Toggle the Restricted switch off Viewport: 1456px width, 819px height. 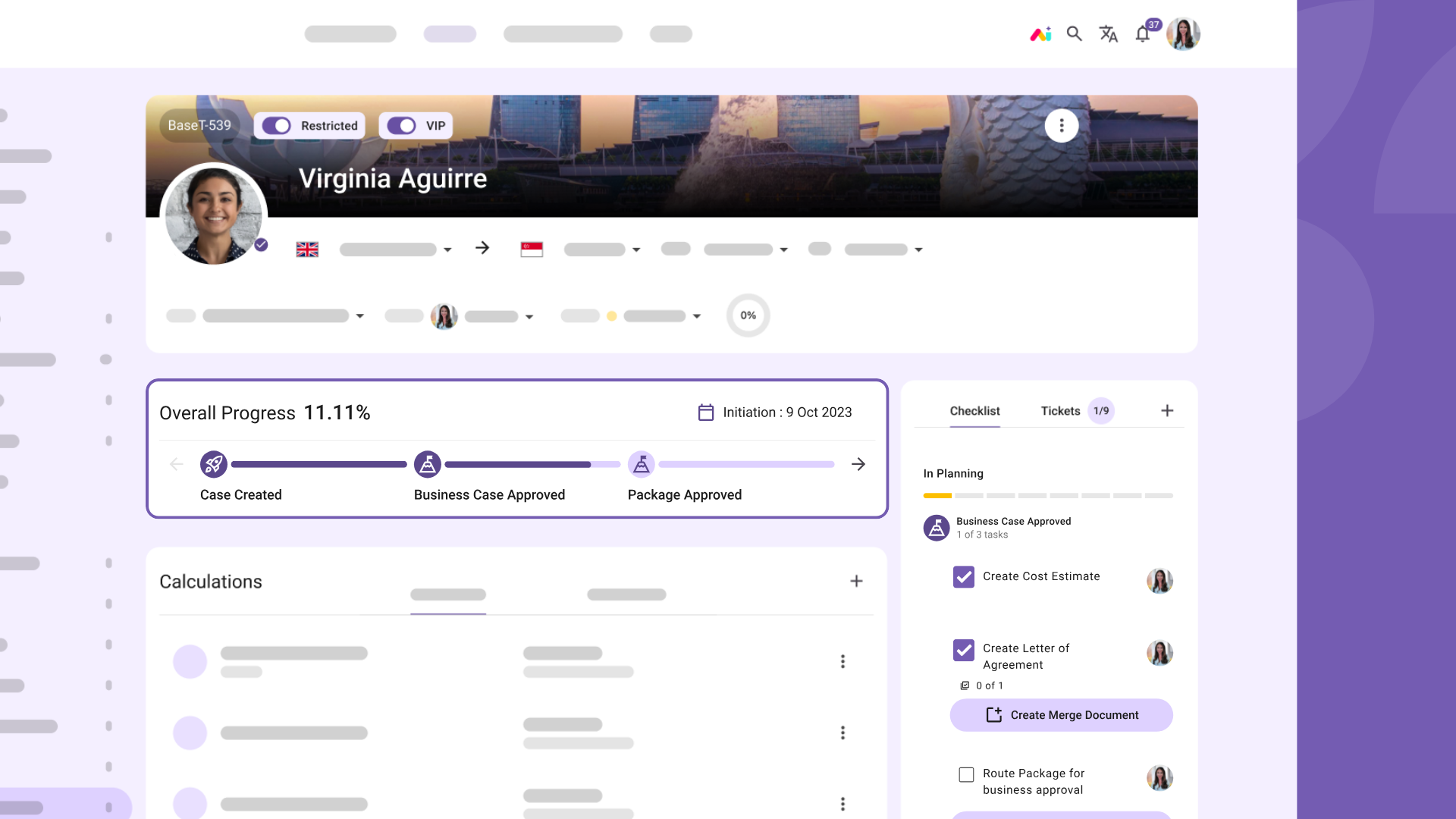pyautogui.click(x=277, y=126)
